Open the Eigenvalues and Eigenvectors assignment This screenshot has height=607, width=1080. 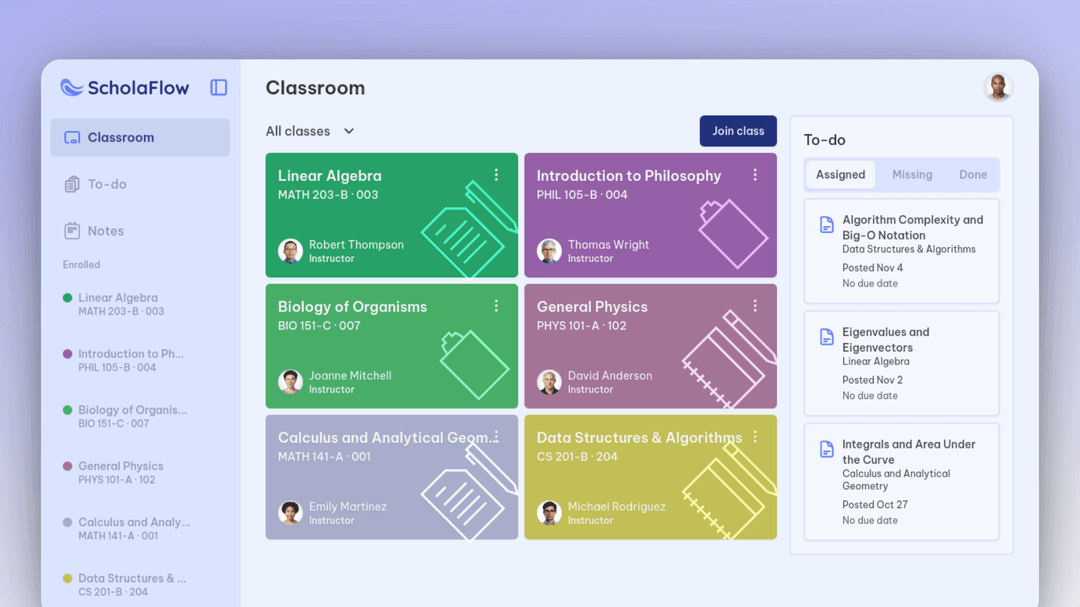[901, 363]
